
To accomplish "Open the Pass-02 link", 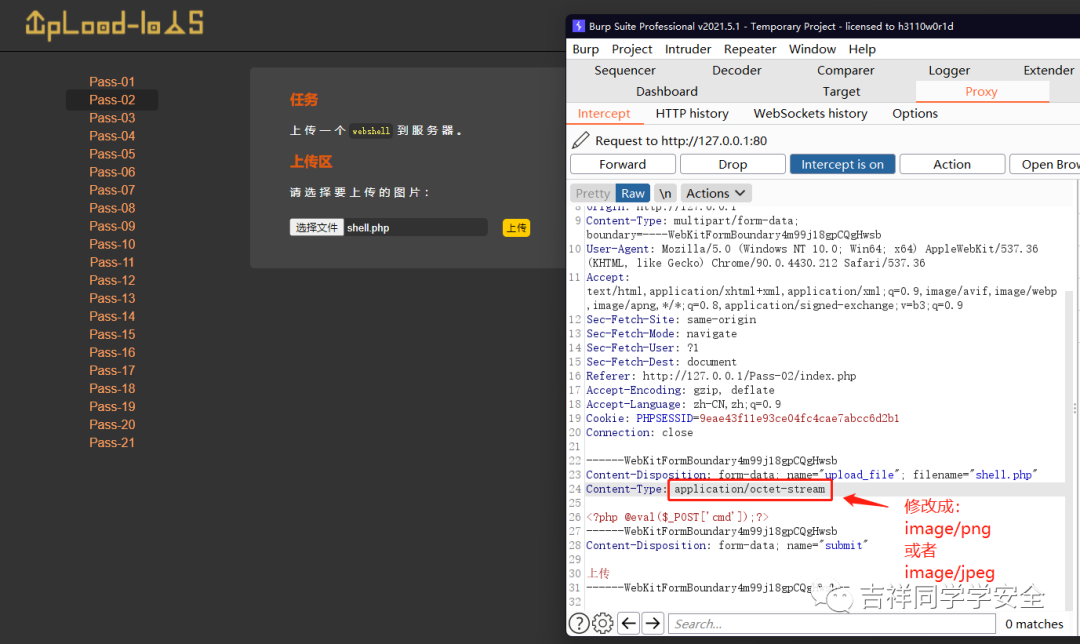I will click(112, 100).
